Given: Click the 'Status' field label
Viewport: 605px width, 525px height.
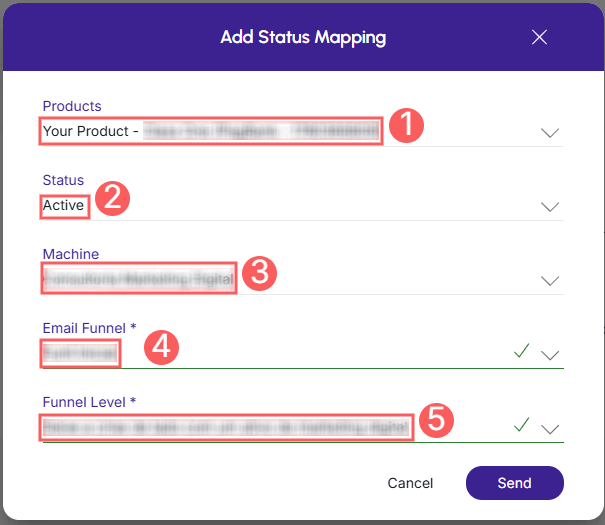Looking at the screenshot, I should (63, 180).
